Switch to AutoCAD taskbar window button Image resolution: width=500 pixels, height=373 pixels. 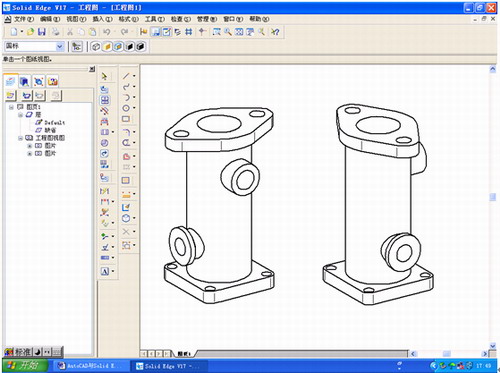(x=89, y=366)
